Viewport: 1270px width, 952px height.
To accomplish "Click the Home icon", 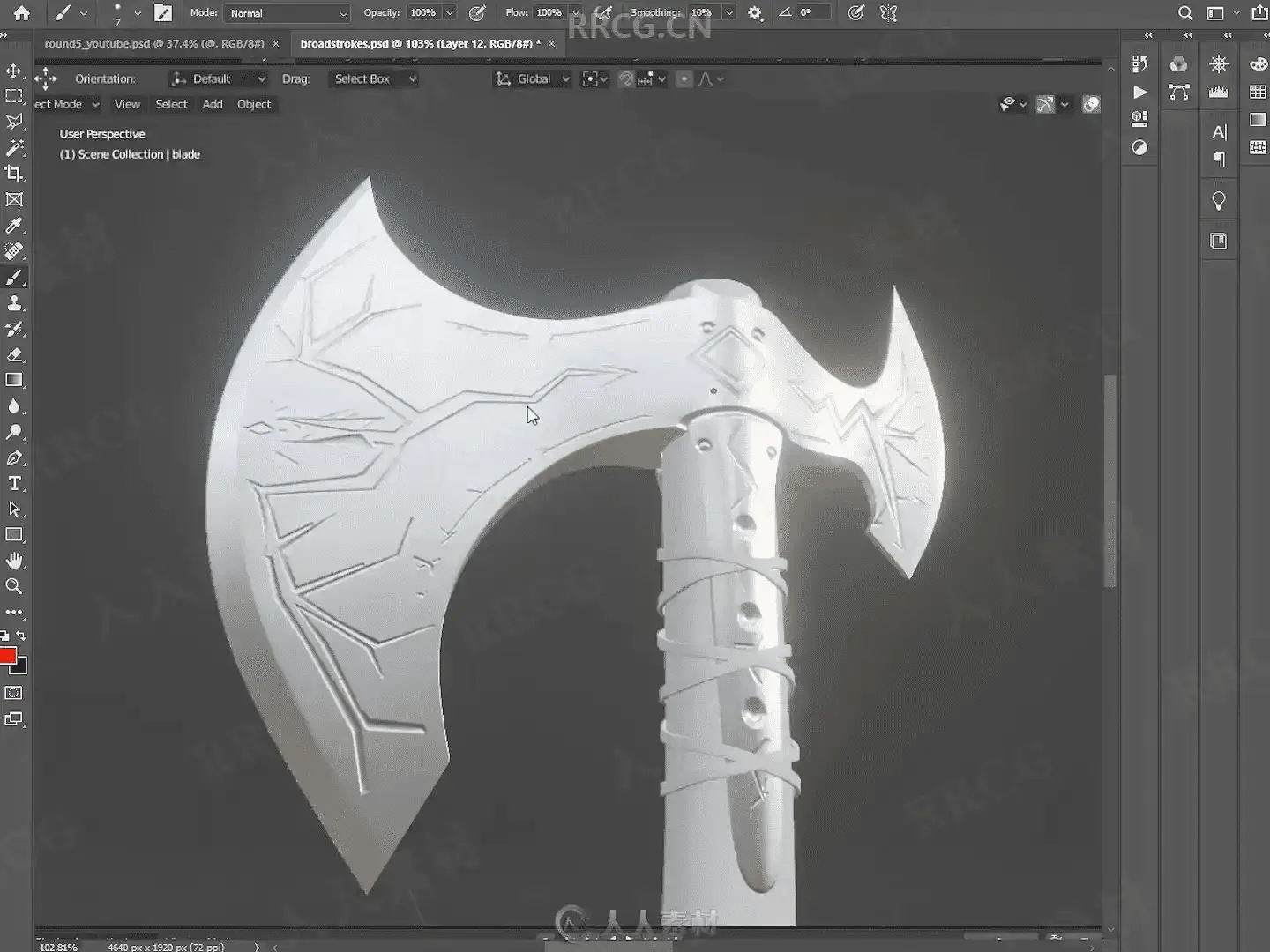I will pyautogui.click(x=22, y=13).
